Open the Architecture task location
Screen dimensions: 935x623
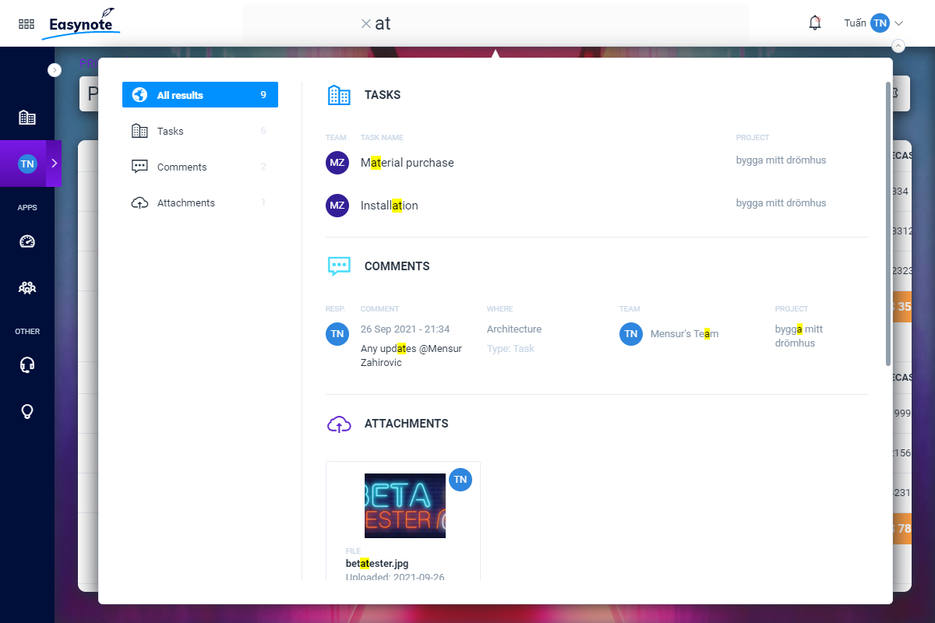tap(514, 329)
